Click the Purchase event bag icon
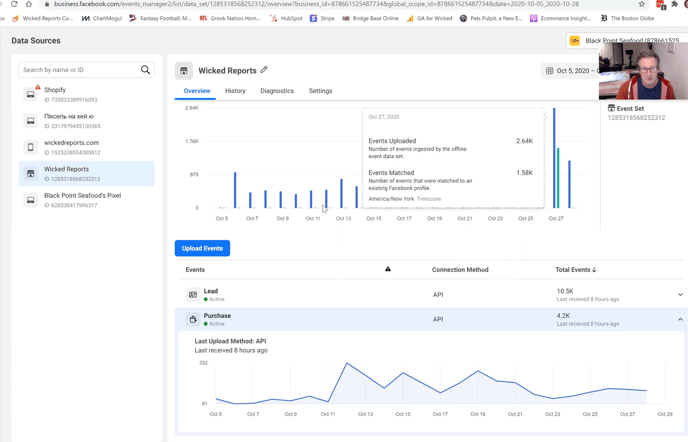Viewport: 688px width, 442px height. (193, 319)
